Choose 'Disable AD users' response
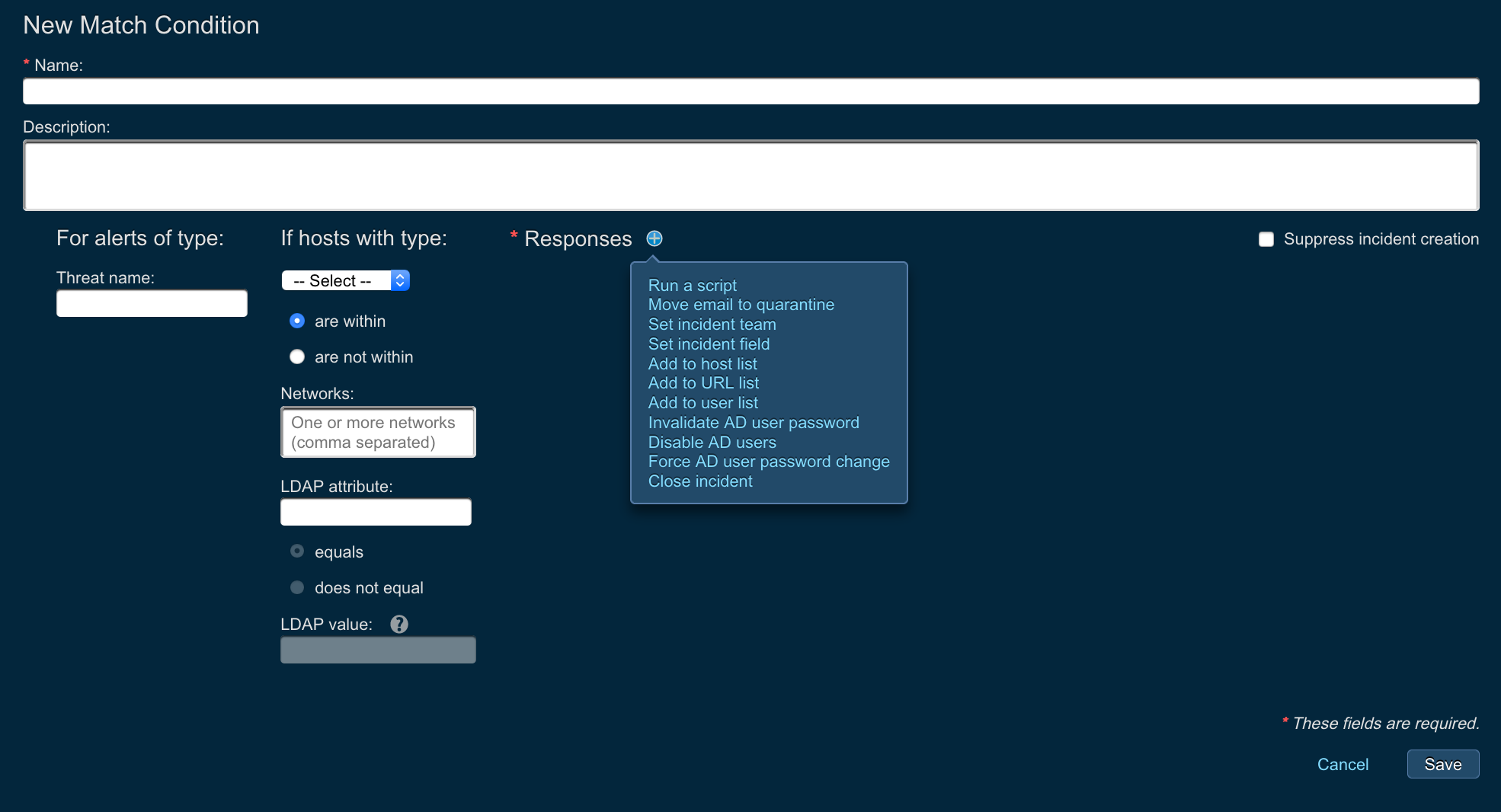Screen dimensions: 1501x812 click(x=712, y=443)
